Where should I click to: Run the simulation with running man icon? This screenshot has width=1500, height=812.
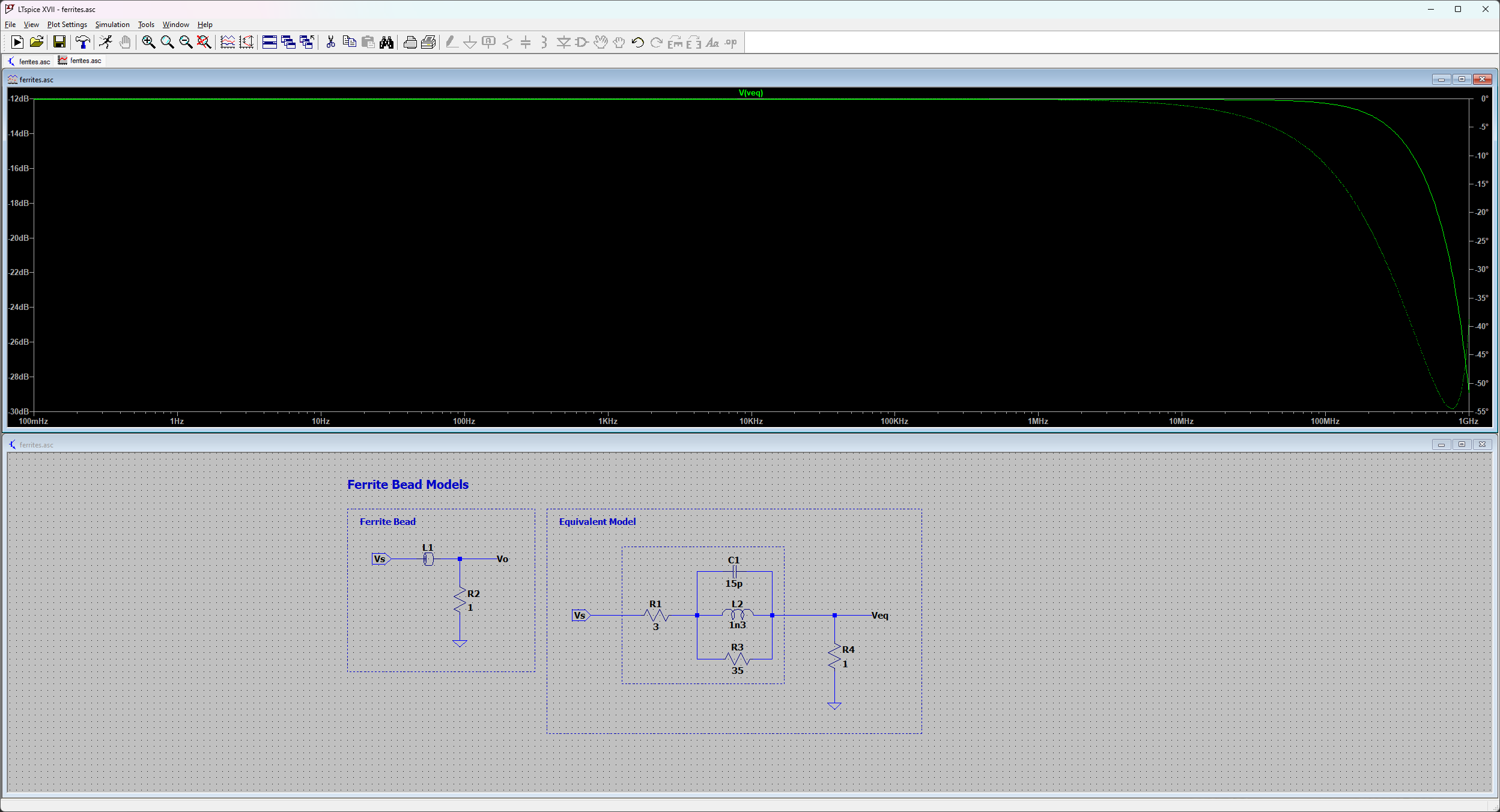106,42
